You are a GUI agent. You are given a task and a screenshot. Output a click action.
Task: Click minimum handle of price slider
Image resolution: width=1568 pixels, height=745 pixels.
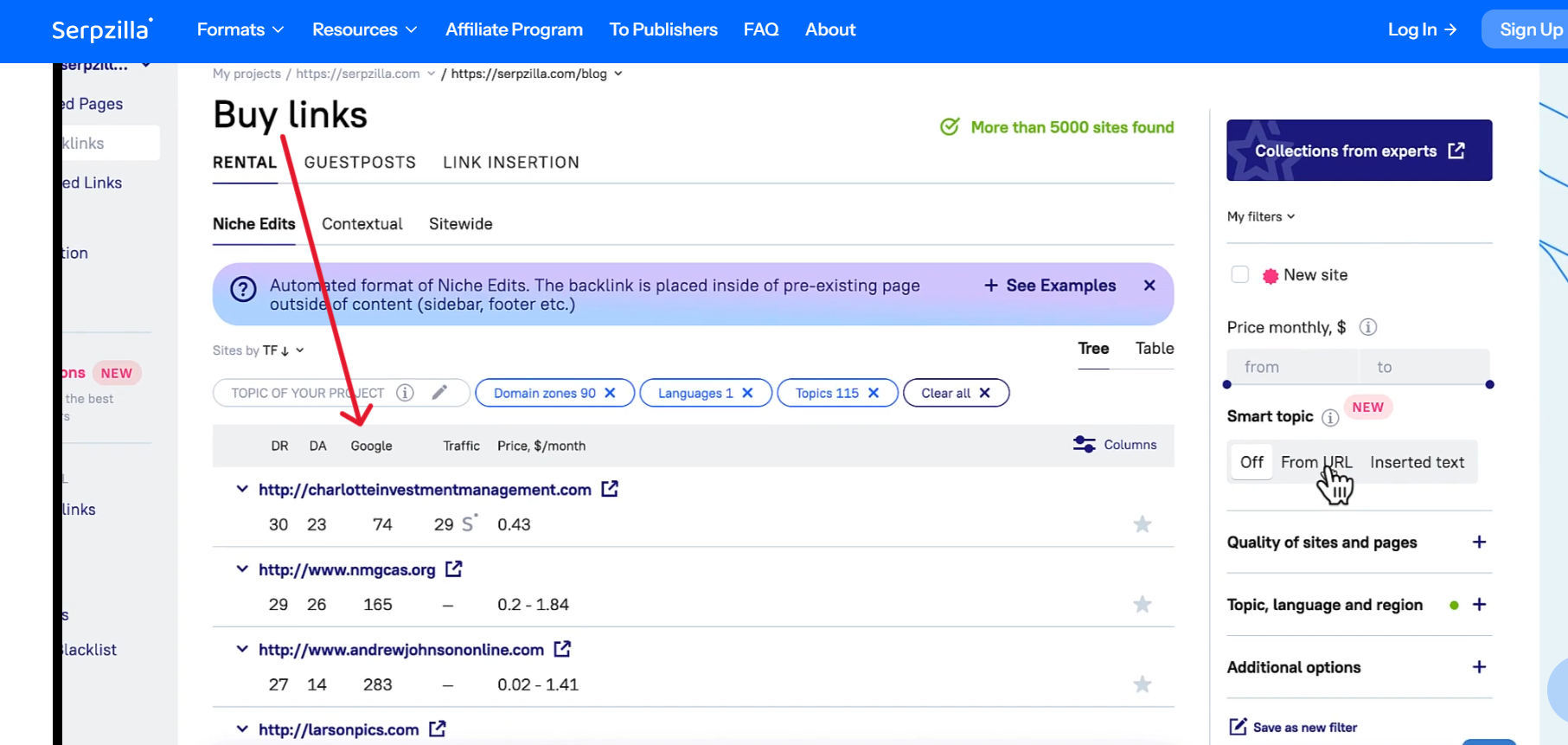pyautogui.click(x=1227, y=384)
